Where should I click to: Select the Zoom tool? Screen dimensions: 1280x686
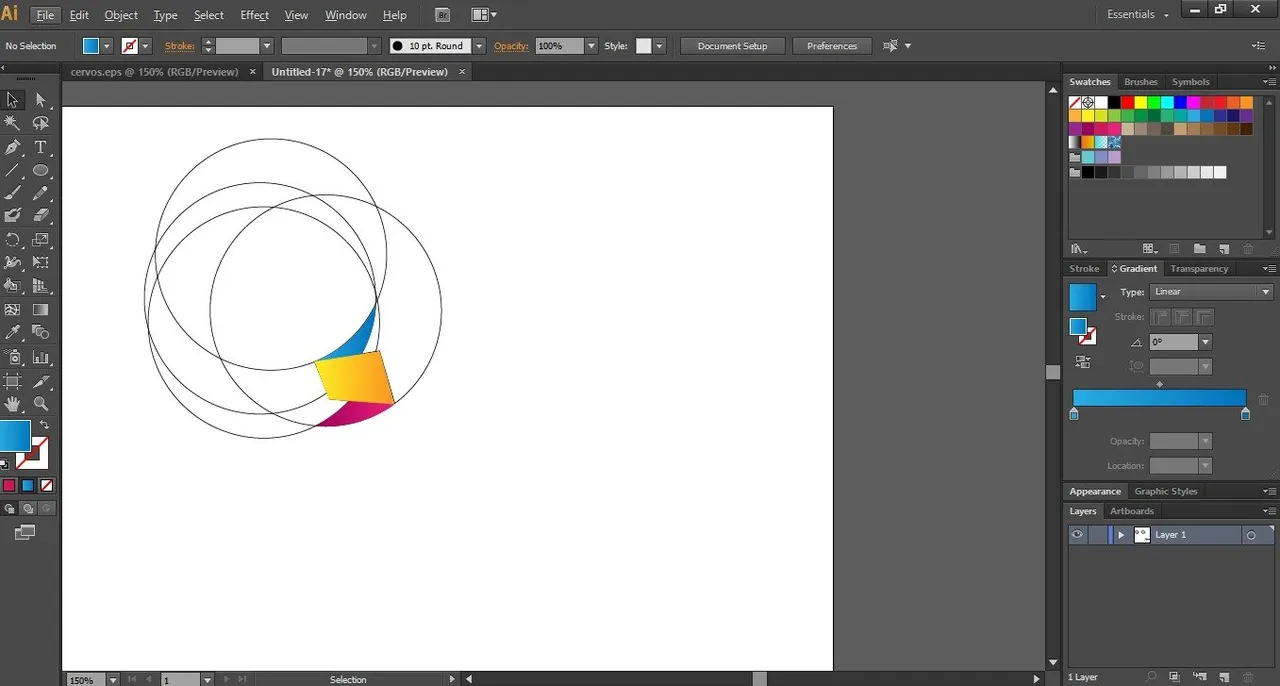tap(41, 404)
